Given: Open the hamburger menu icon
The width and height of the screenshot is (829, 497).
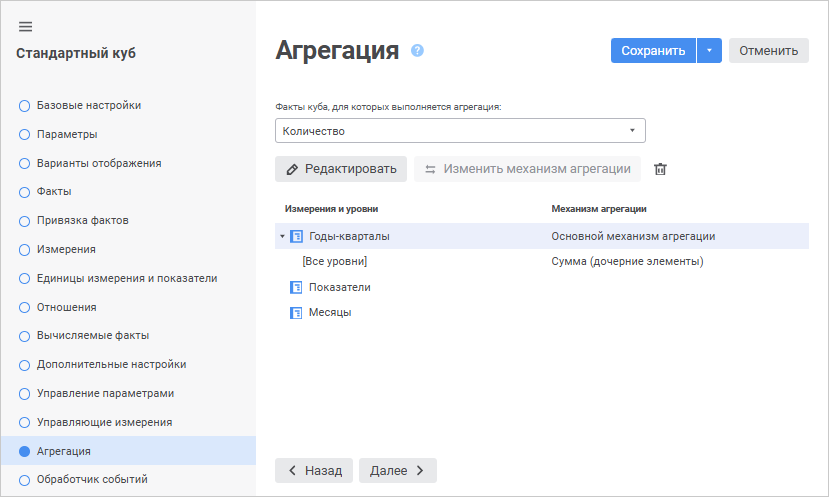Looking at the screenshot, I should click(26, 26).
